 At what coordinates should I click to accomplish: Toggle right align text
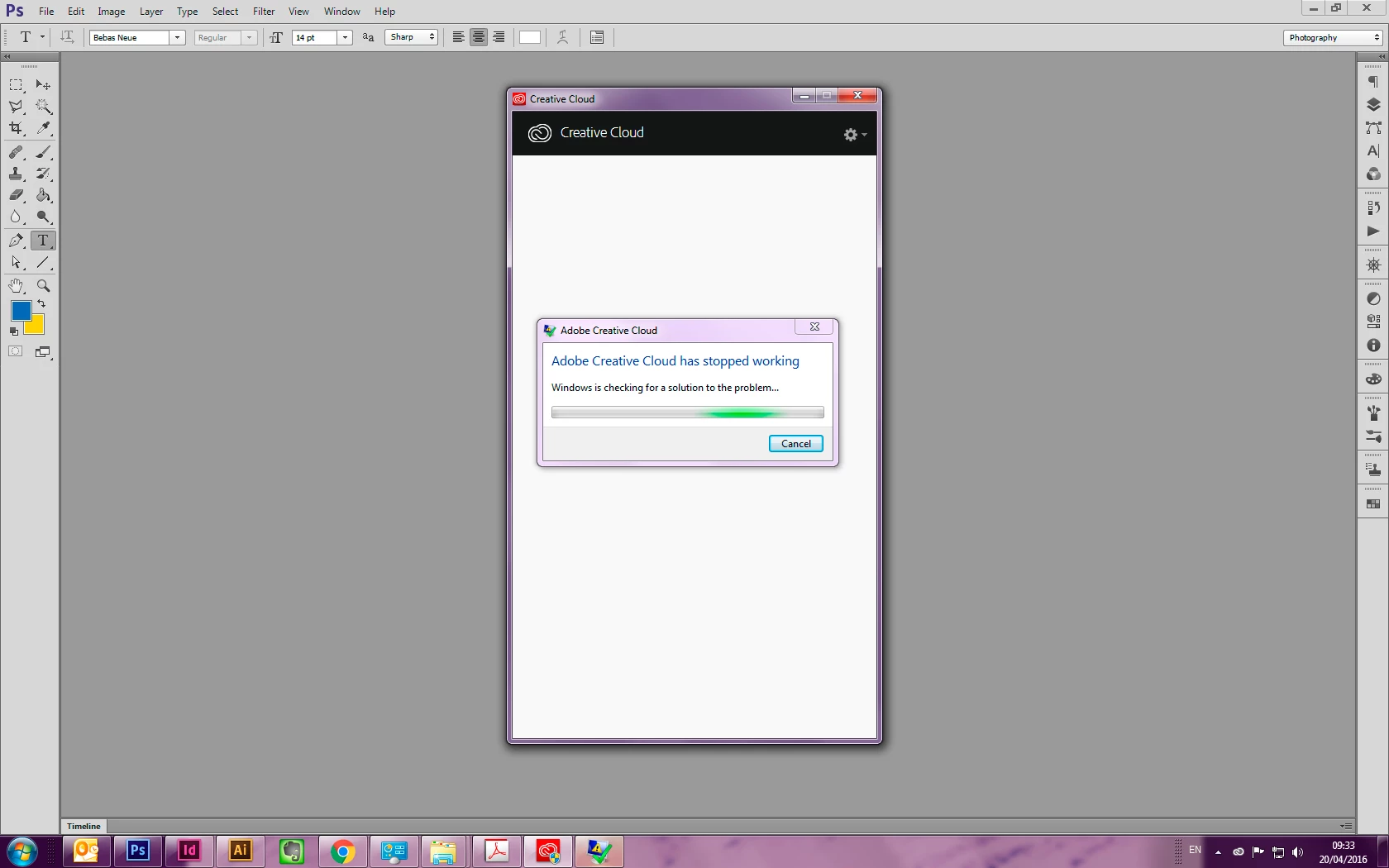(499, 37)
